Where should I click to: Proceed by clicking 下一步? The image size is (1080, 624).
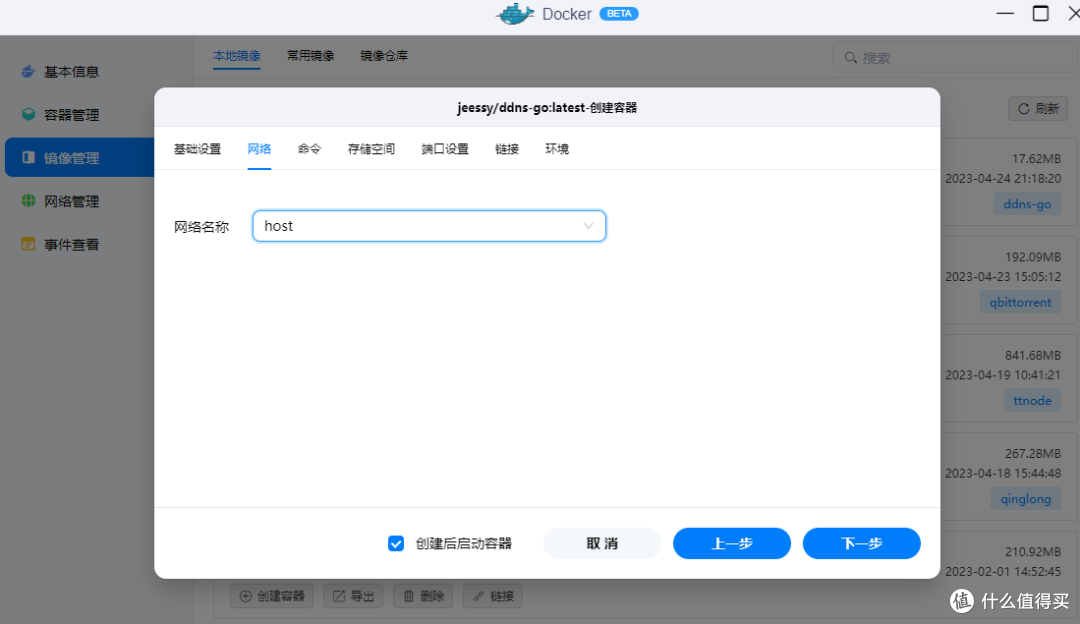(861, 543)
